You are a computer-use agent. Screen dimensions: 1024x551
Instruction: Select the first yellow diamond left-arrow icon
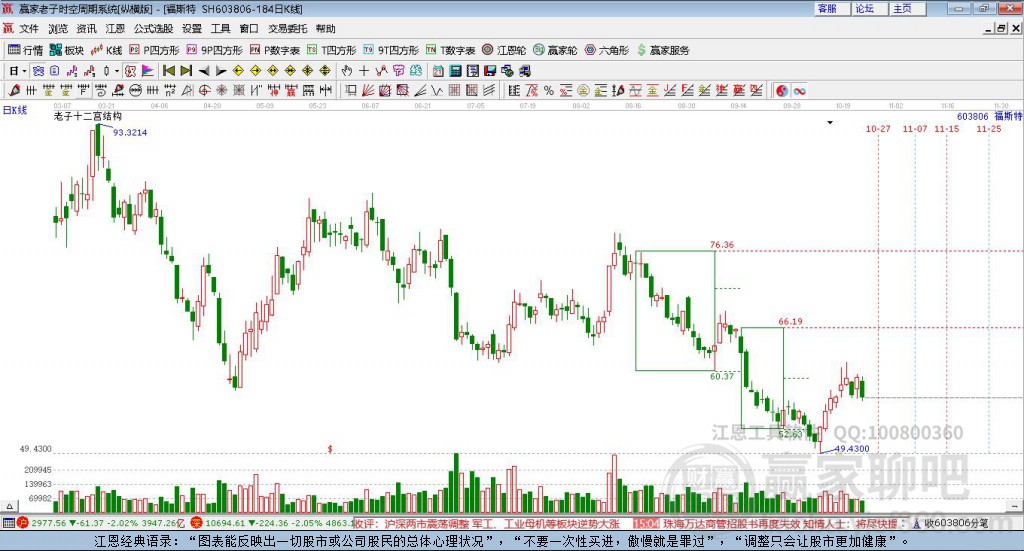pyautogui.click(x=238, y=71)
